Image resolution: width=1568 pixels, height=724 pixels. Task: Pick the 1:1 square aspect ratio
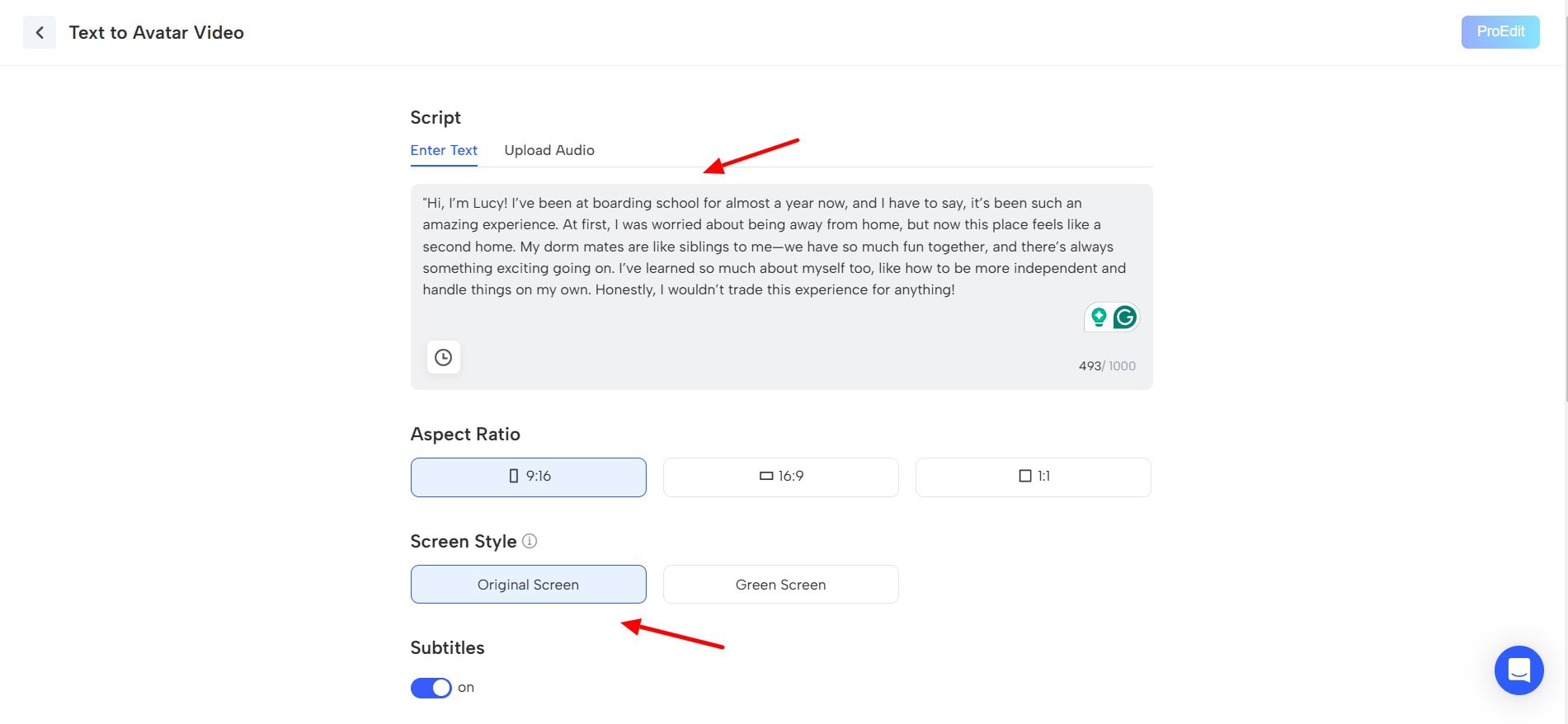1033,477
